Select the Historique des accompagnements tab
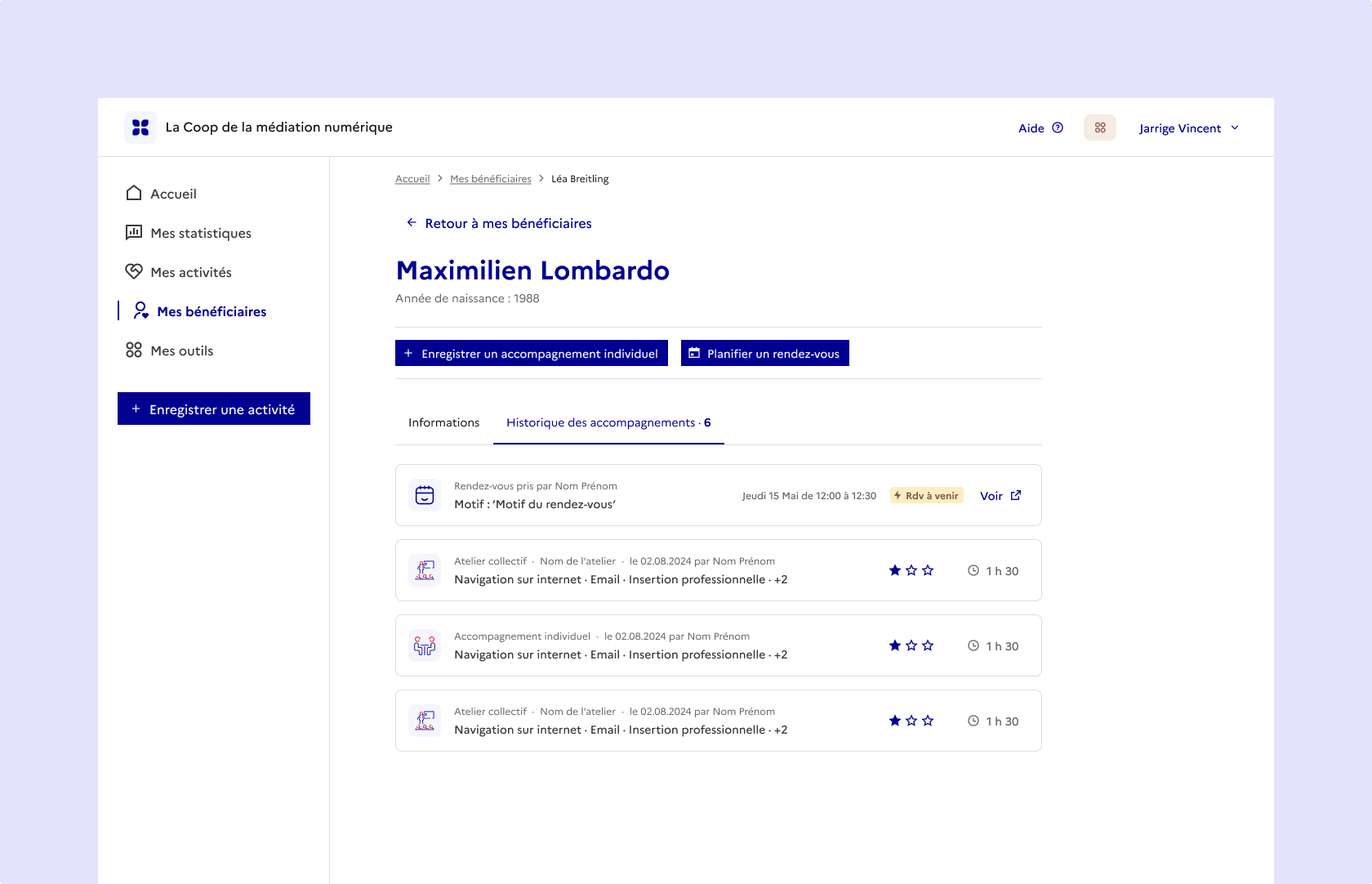This screenshot has height=884, width=1372. click(608, 422)
